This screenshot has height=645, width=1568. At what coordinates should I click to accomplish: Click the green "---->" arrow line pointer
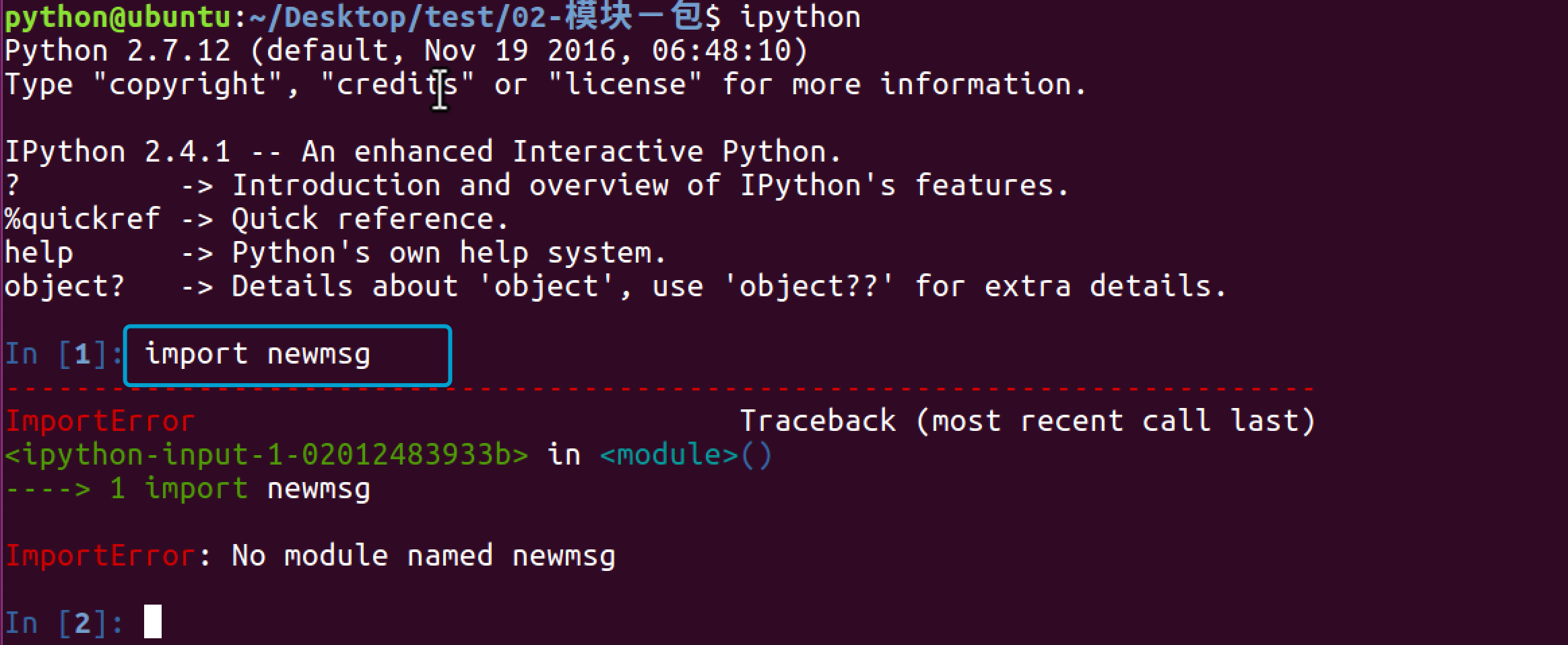tap(47, 489)
